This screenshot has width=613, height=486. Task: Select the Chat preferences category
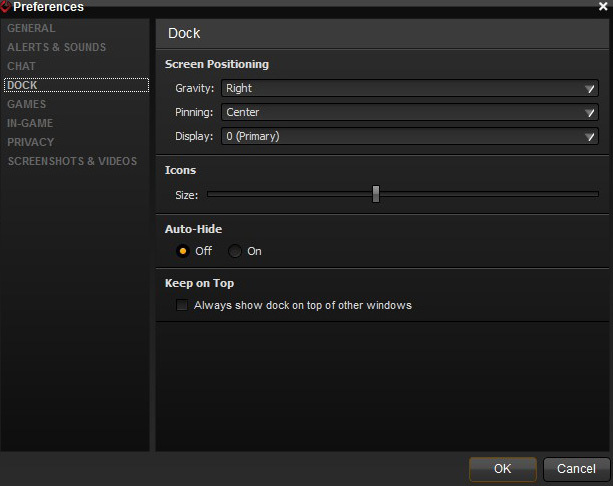pos(21,66)
